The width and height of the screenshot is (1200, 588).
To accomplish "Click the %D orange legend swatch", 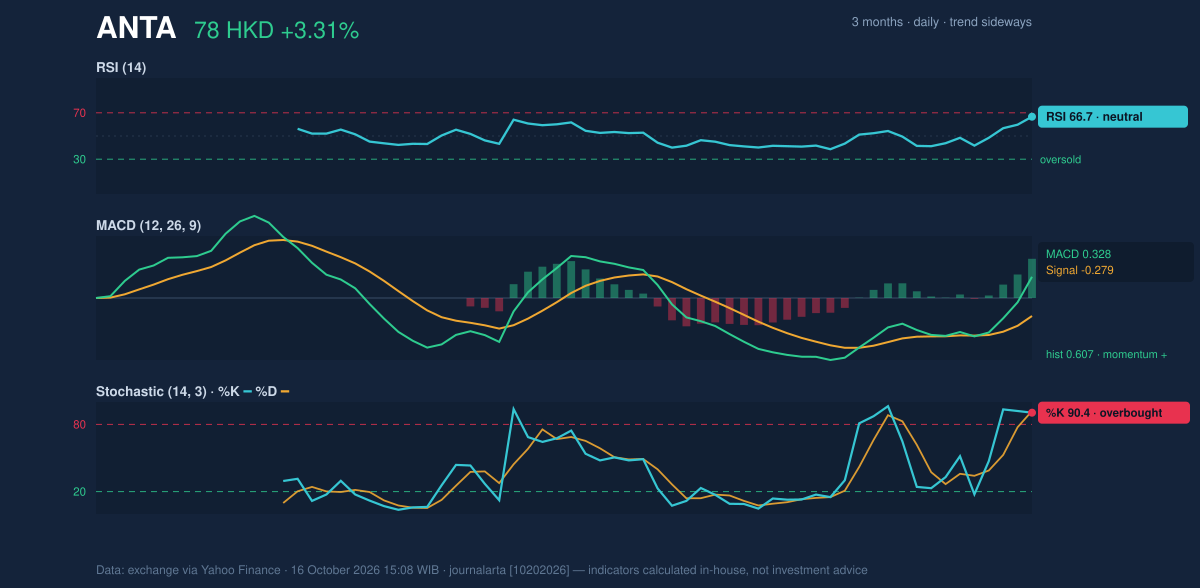I will pyautogui.click(x=285, y=391).
